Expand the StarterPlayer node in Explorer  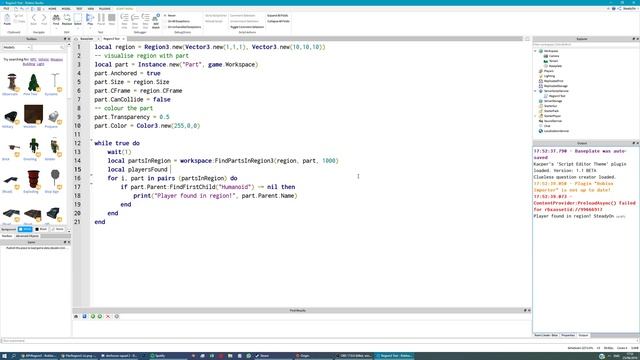point(536,116)
